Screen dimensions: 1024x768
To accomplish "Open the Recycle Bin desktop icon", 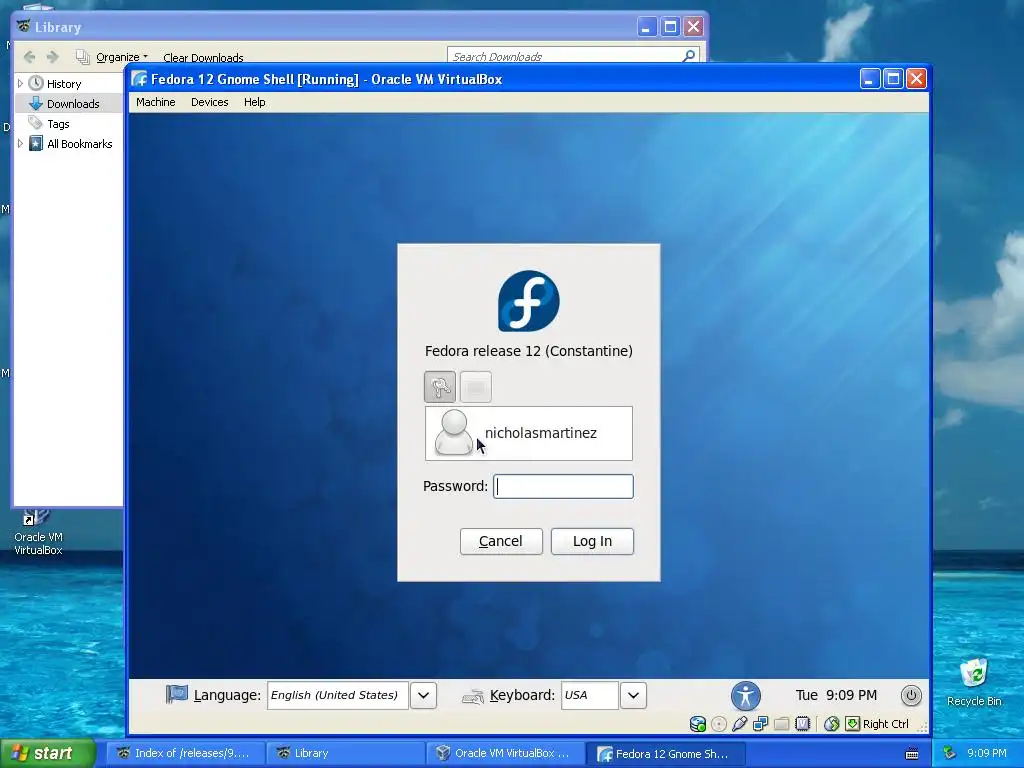I will [x=974, y=683].
